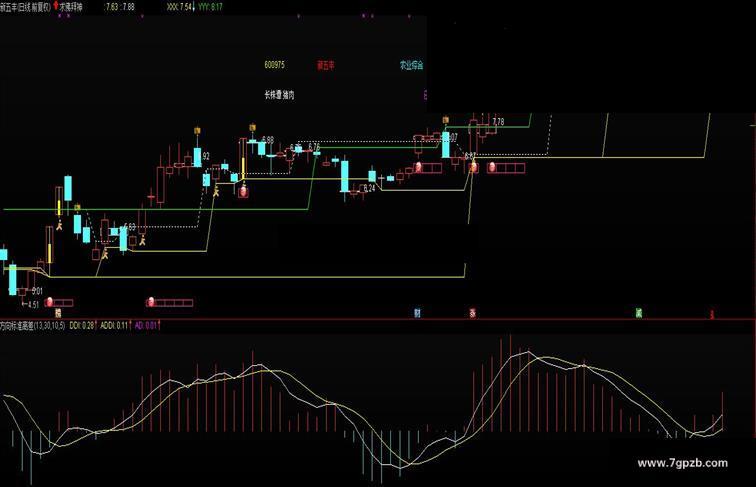The height and width of the screenshot is (487, 756).
Task: Open 方向标准离差 indicator parameters label
Action: 32,326
